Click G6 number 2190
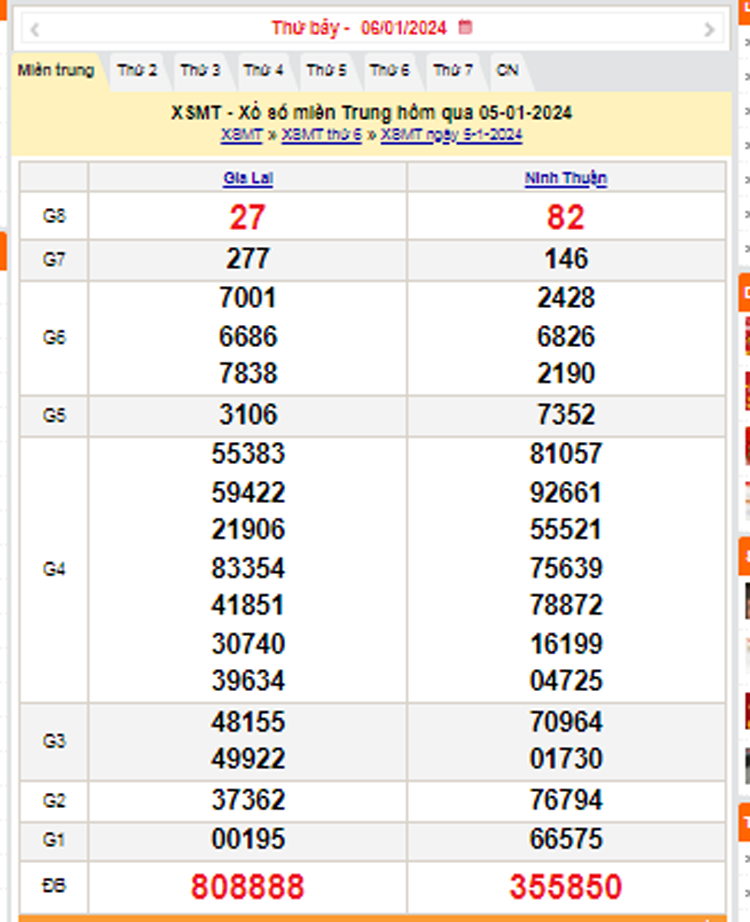 point(566,373)
